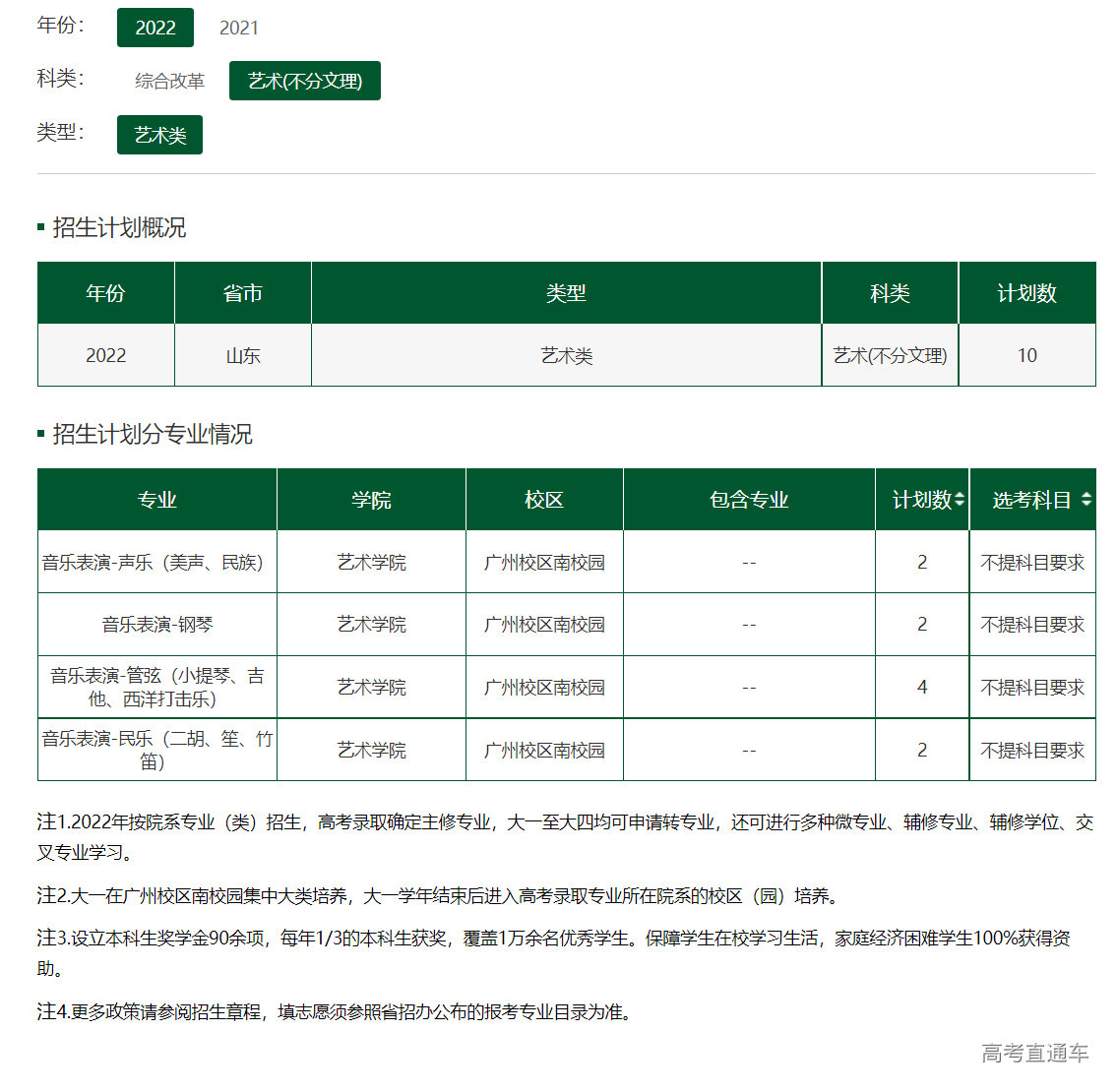This screenshot has width=1117, height=1092.
Task: Click the 艺术学院 cell in first row
Action: point(371,562)
